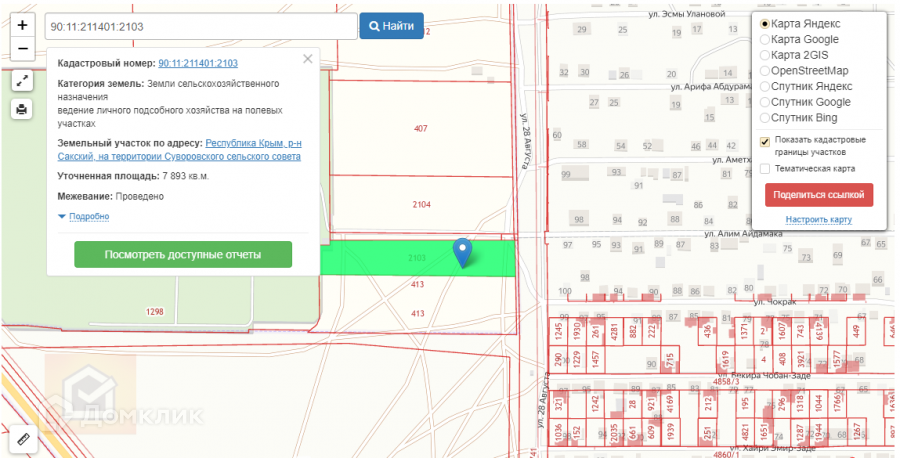The width and height of the screenshot is (900, 458).
Task: Enable Тематическая карта checkbox
Action: click(x=765, y=169)
